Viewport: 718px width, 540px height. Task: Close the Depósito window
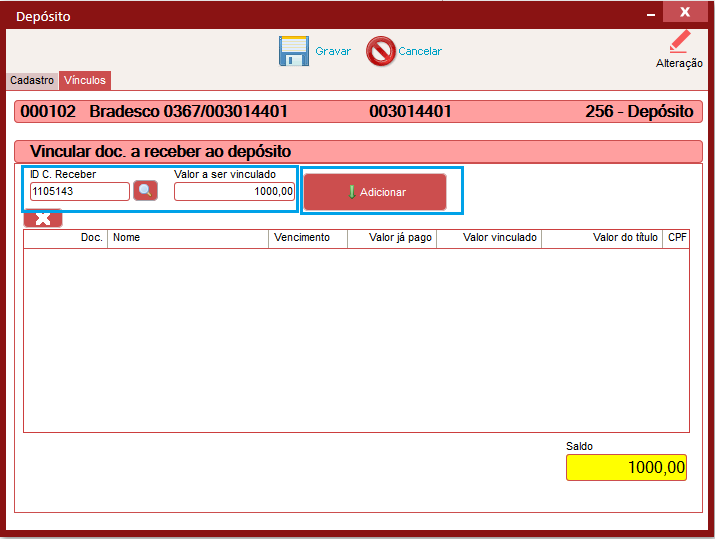(x=685, y=12)
